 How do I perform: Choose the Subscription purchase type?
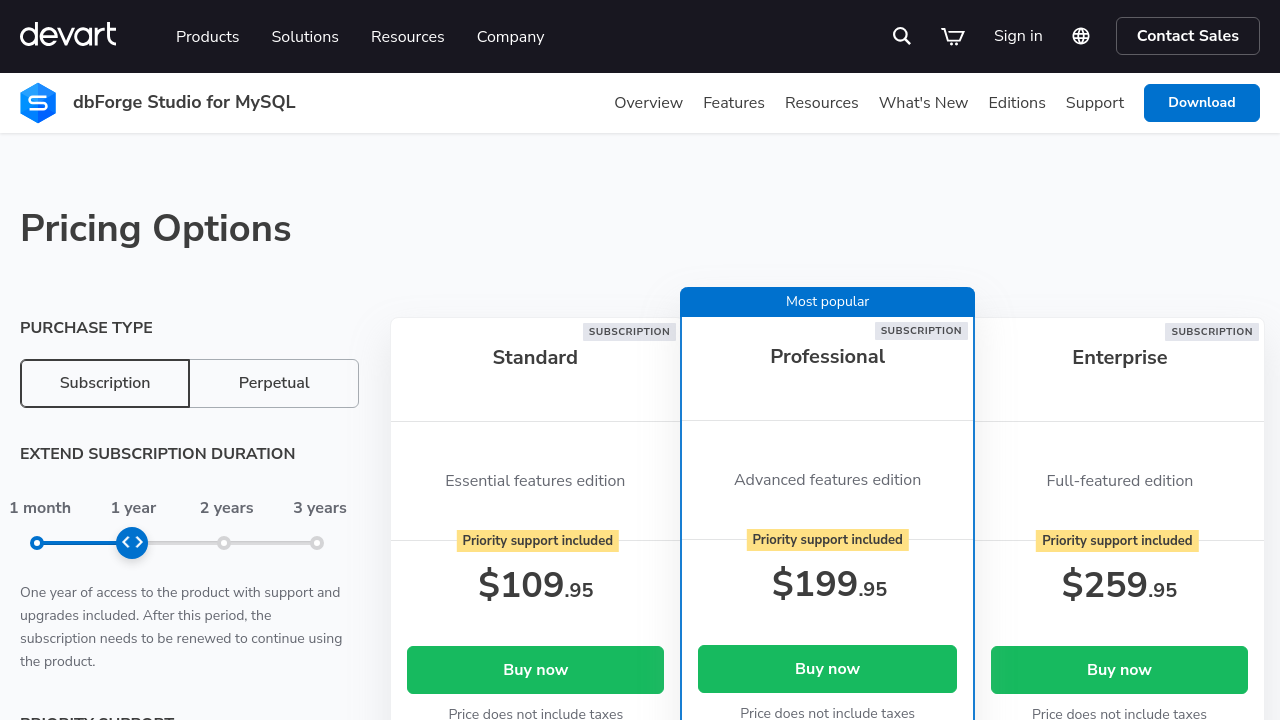pos(105,383)
